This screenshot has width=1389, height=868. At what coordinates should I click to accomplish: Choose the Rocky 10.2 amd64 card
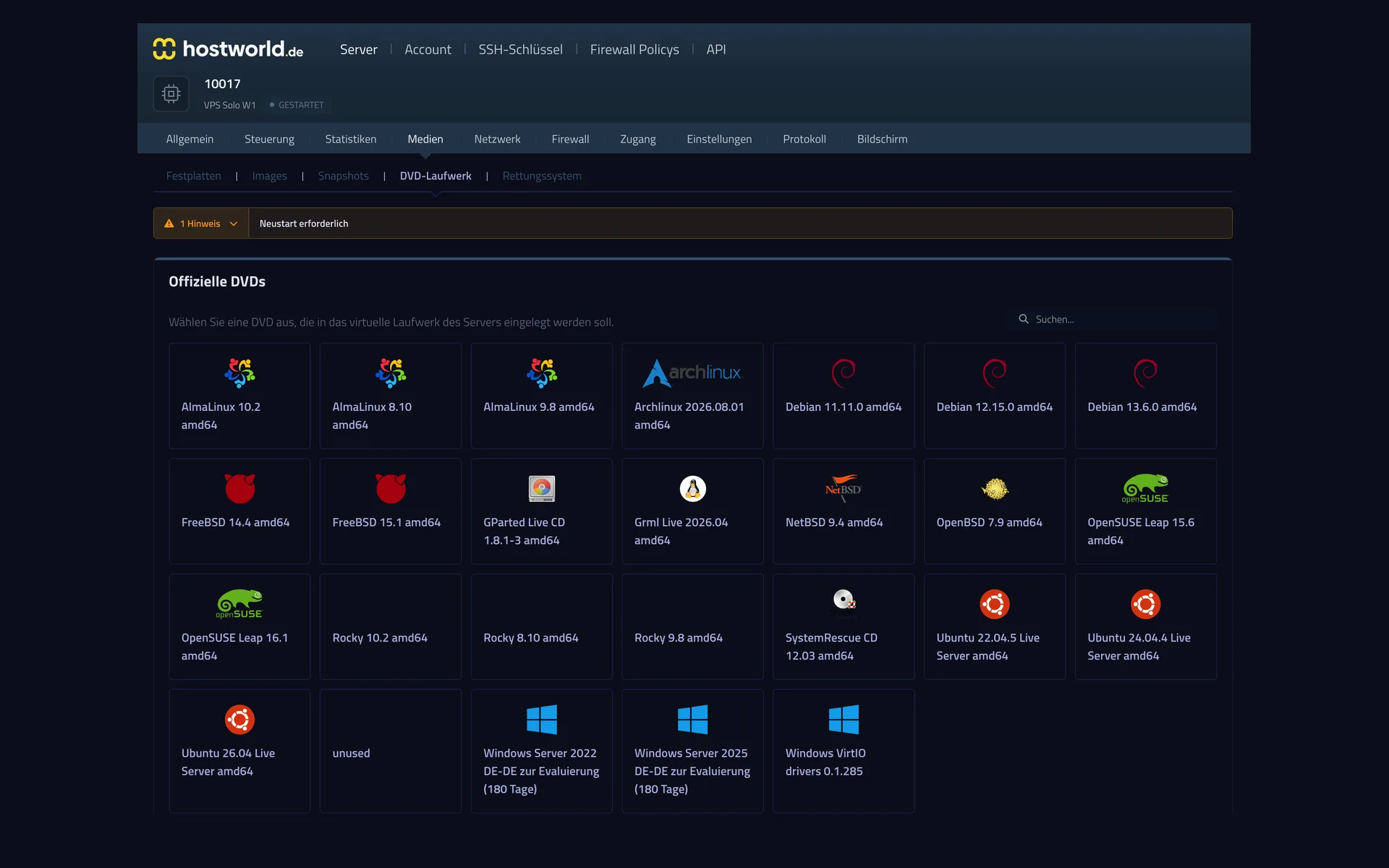click(x=391, y=626)
